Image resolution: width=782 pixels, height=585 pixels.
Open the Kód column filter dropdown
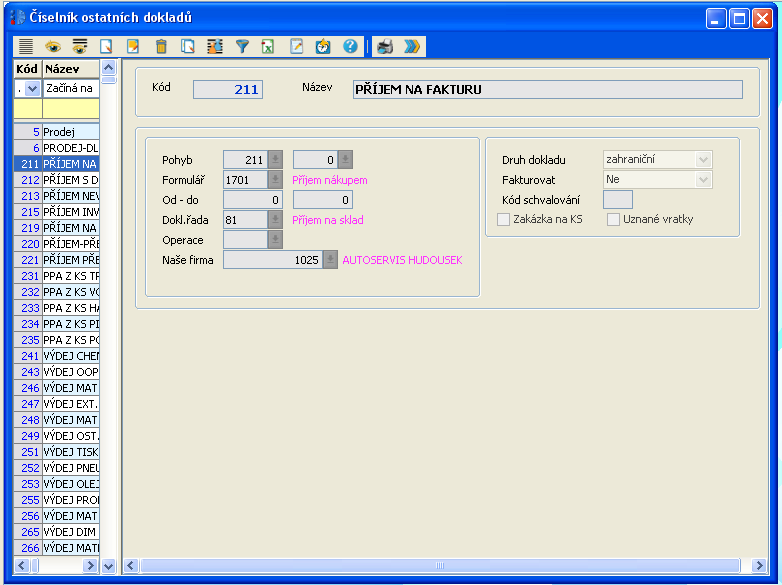tap(32, 88)
